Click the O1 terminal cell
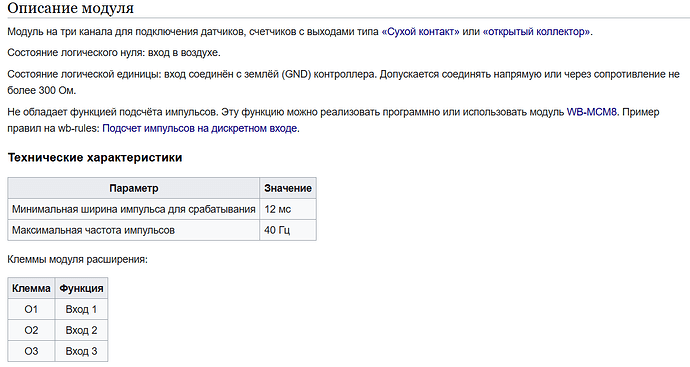This screenshot has width=690, height=367. coord(31,309)
